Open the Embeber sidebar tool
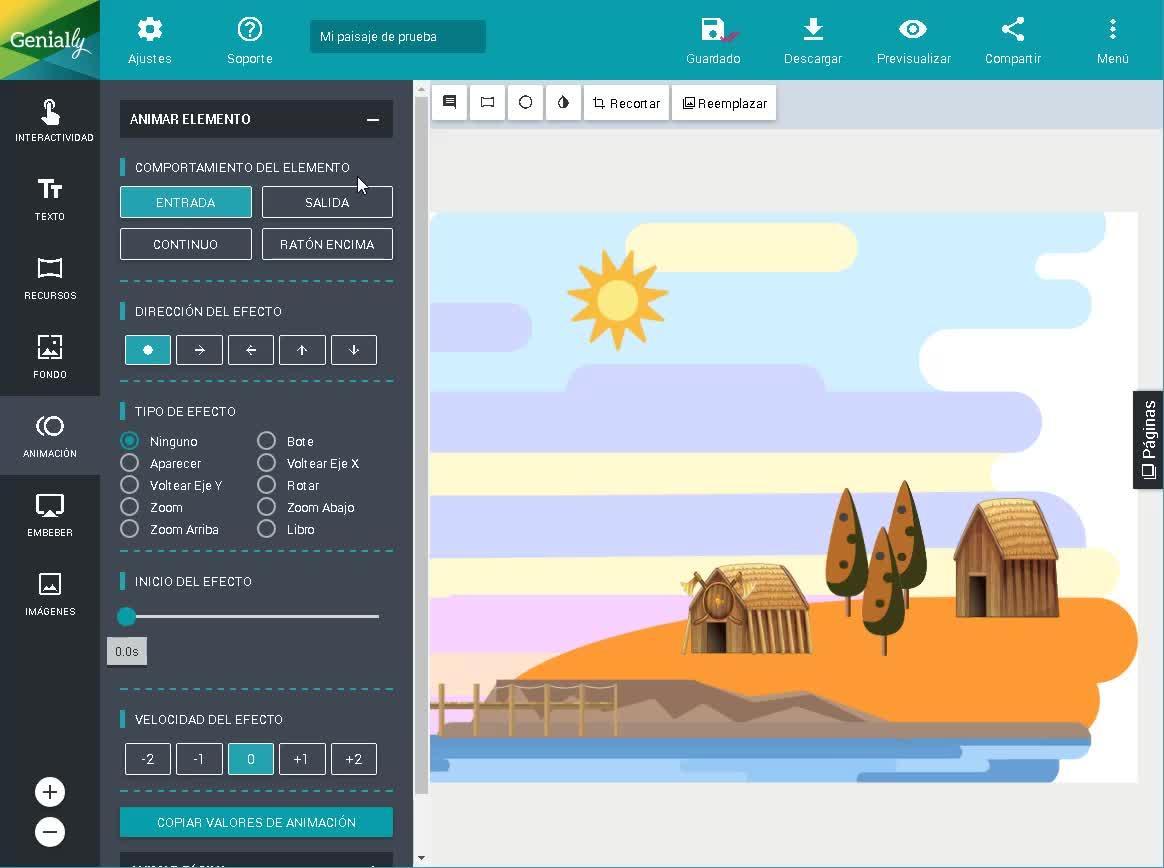1164x868 pixels. [50, 515]
